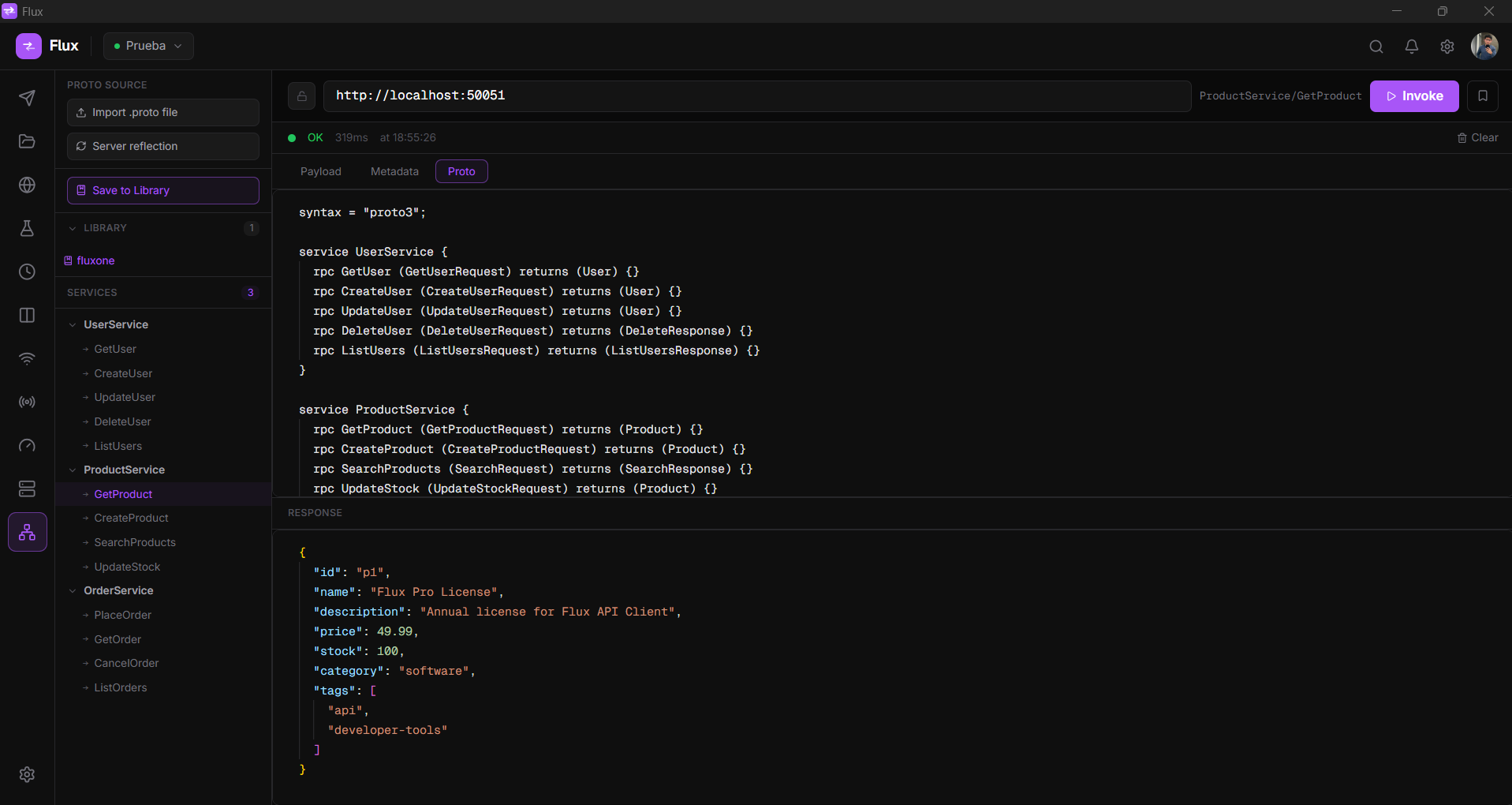Open the clock History icon in the sidebar
Viewport: 1512px width, 805px height.
click(x=27, y=271)
